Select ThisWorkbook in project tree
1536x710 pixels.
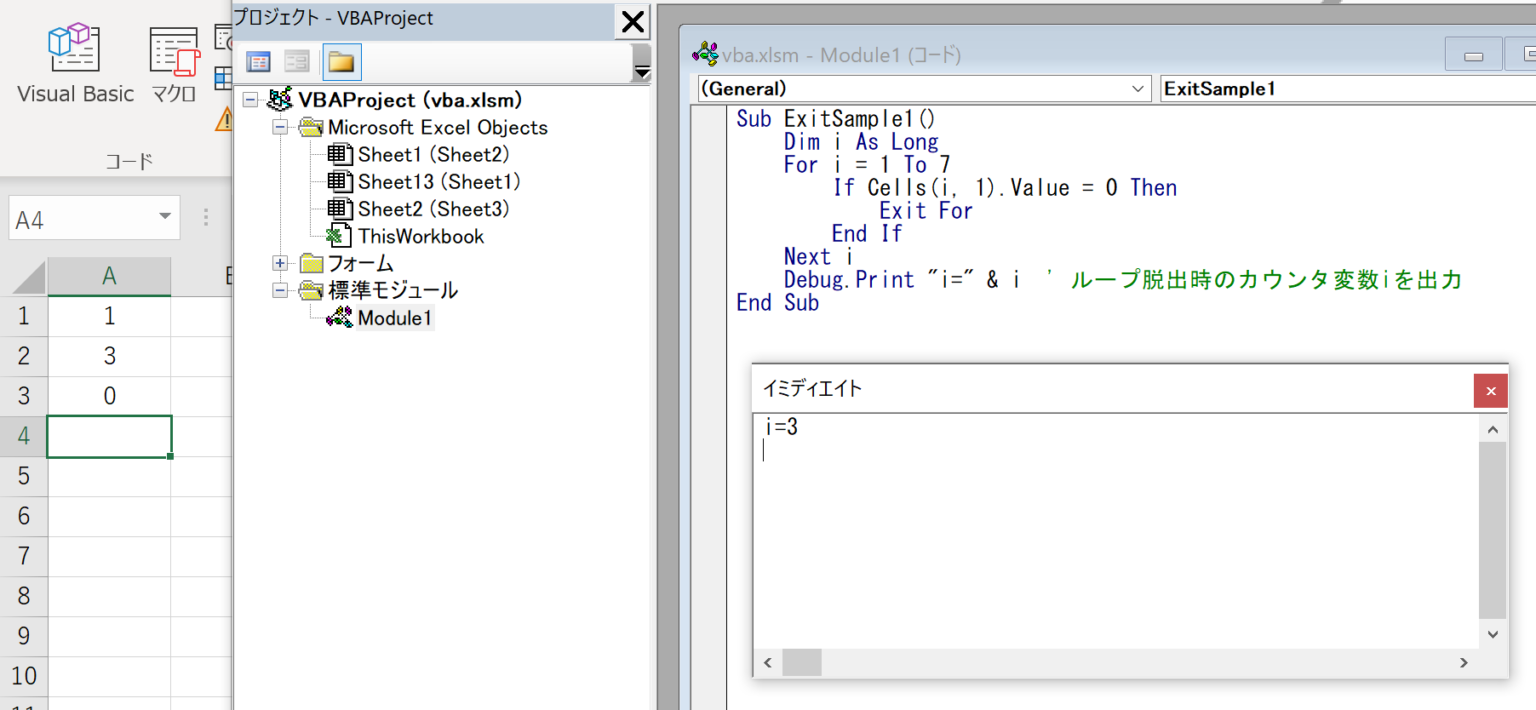point(421,236)
